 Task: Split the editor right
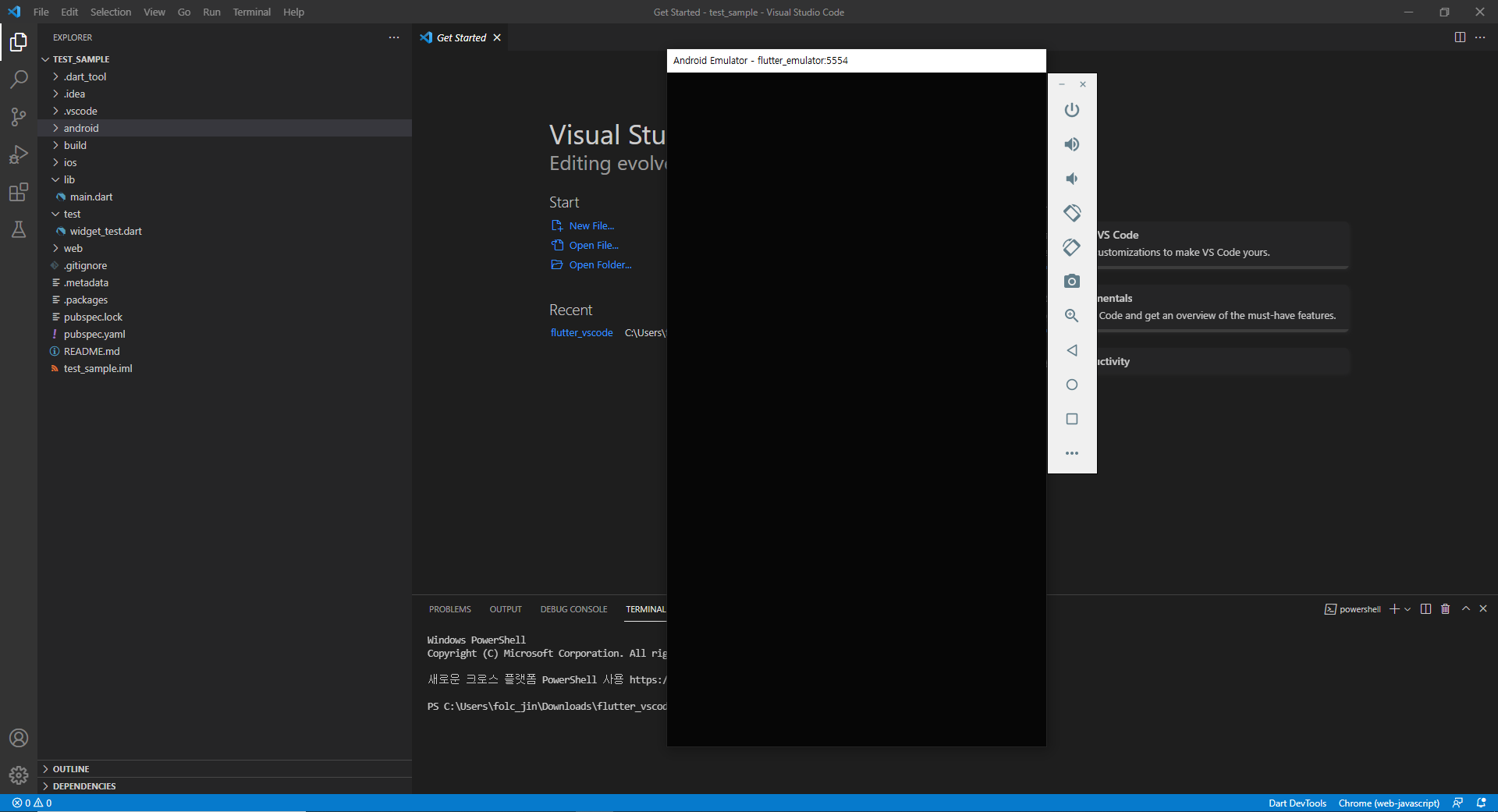1460,37
